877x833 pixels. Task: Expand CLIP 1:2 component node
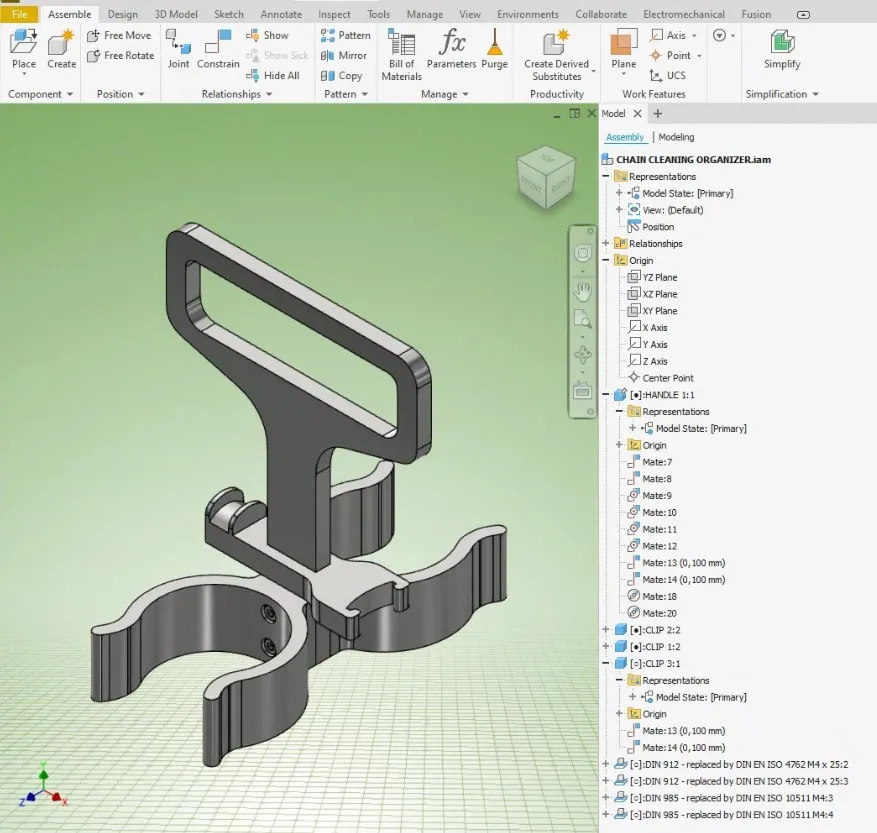click(606, 646)
